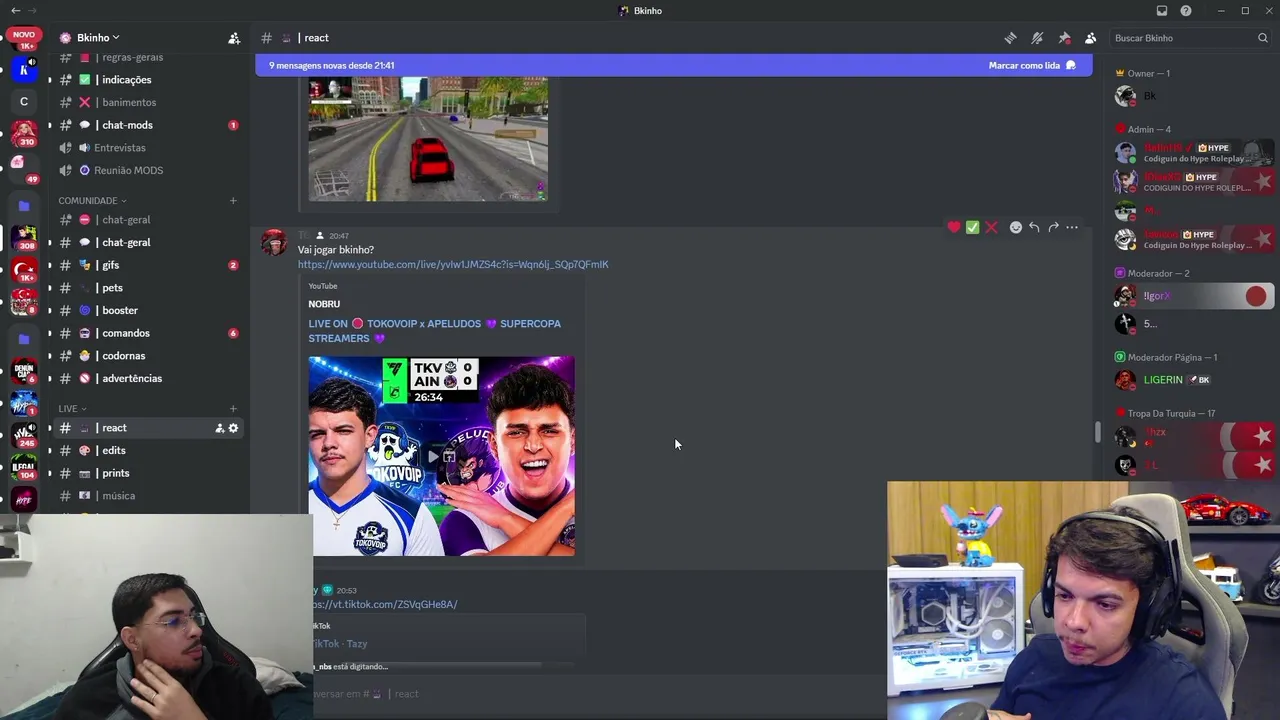Open LIGERIN member profile
The image size is (1280, 720).
pos(1193,380)
